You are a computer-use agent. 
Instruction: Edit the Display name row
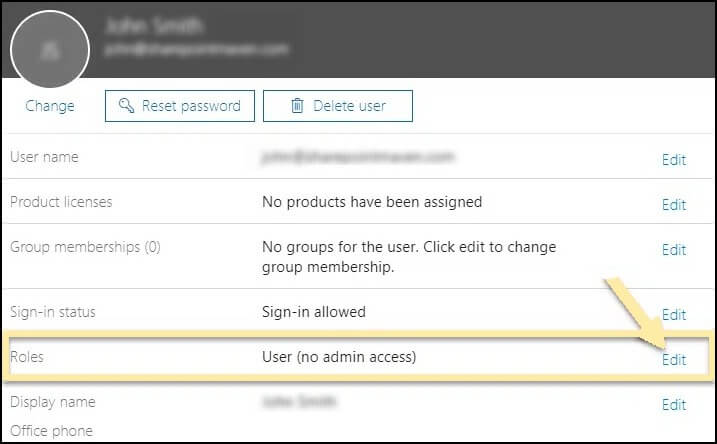coord(674,404)
